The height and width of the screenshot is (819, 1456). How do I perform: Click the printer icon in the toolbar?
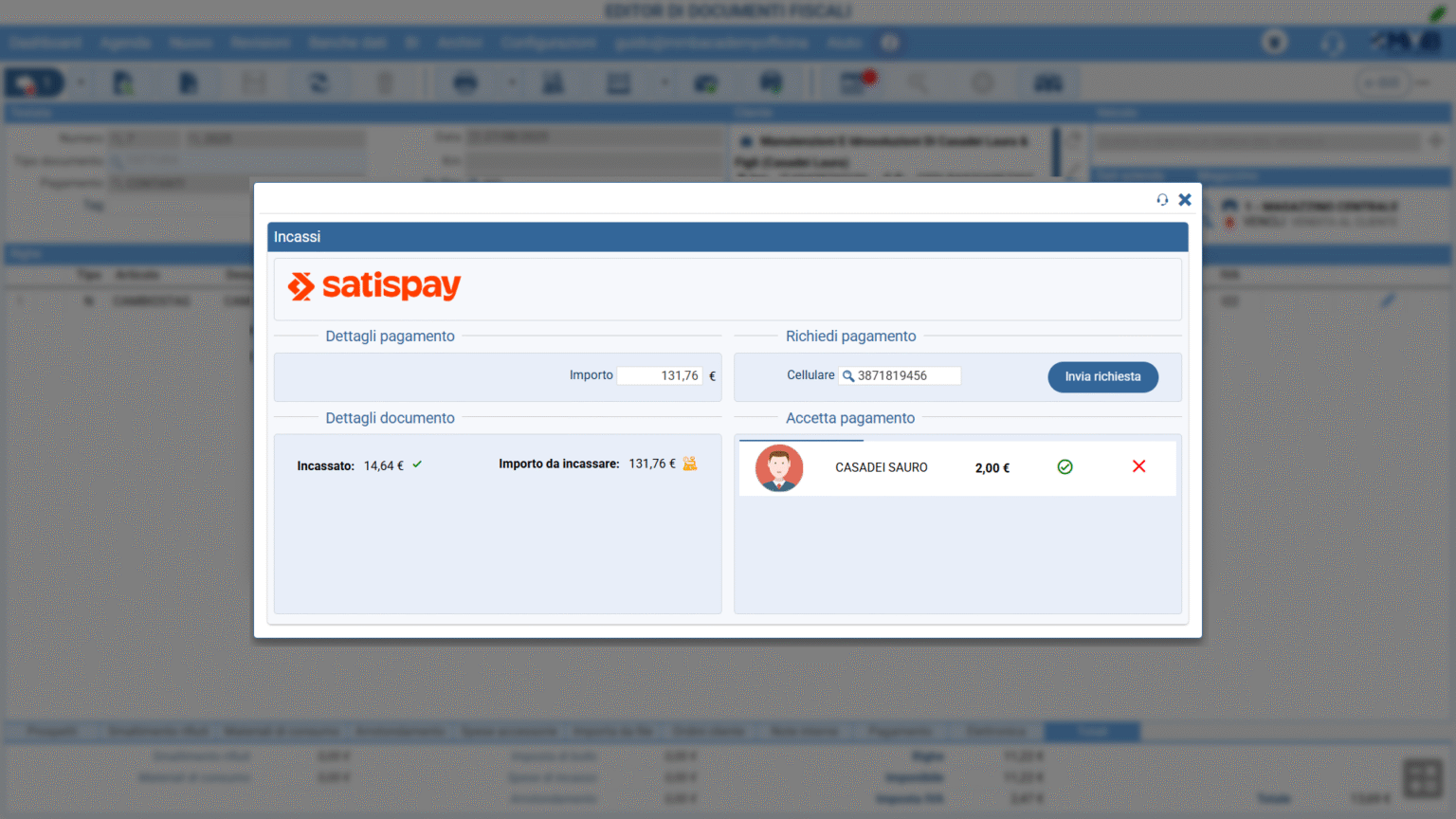coord(464,83)
